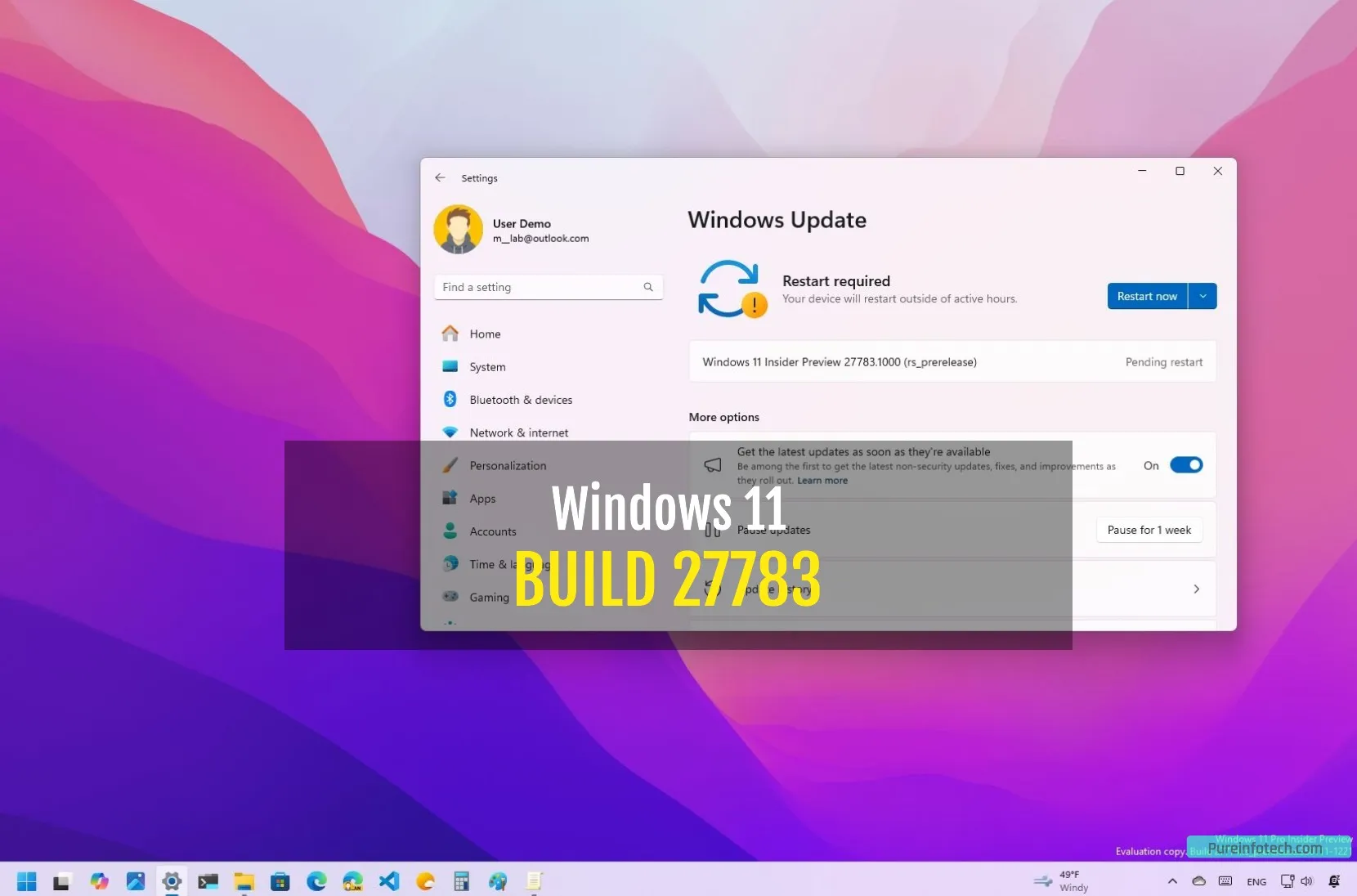Click the Learn more link
The height and width of the screenshot is (896, 1357).
pos(822,481)
